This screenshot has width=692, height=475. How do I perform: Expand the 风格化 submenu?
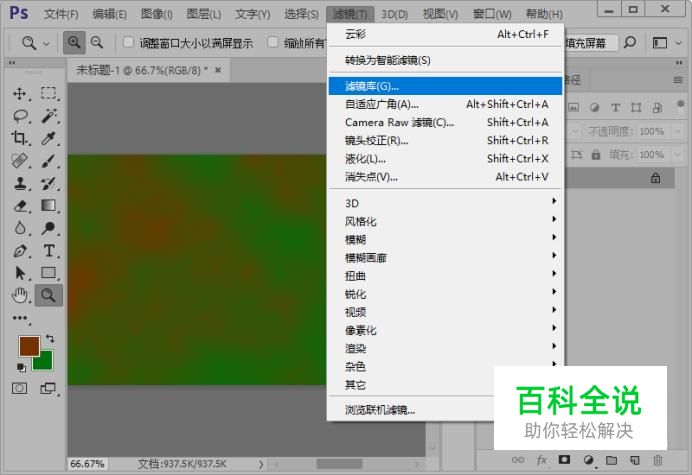point(446,221)
